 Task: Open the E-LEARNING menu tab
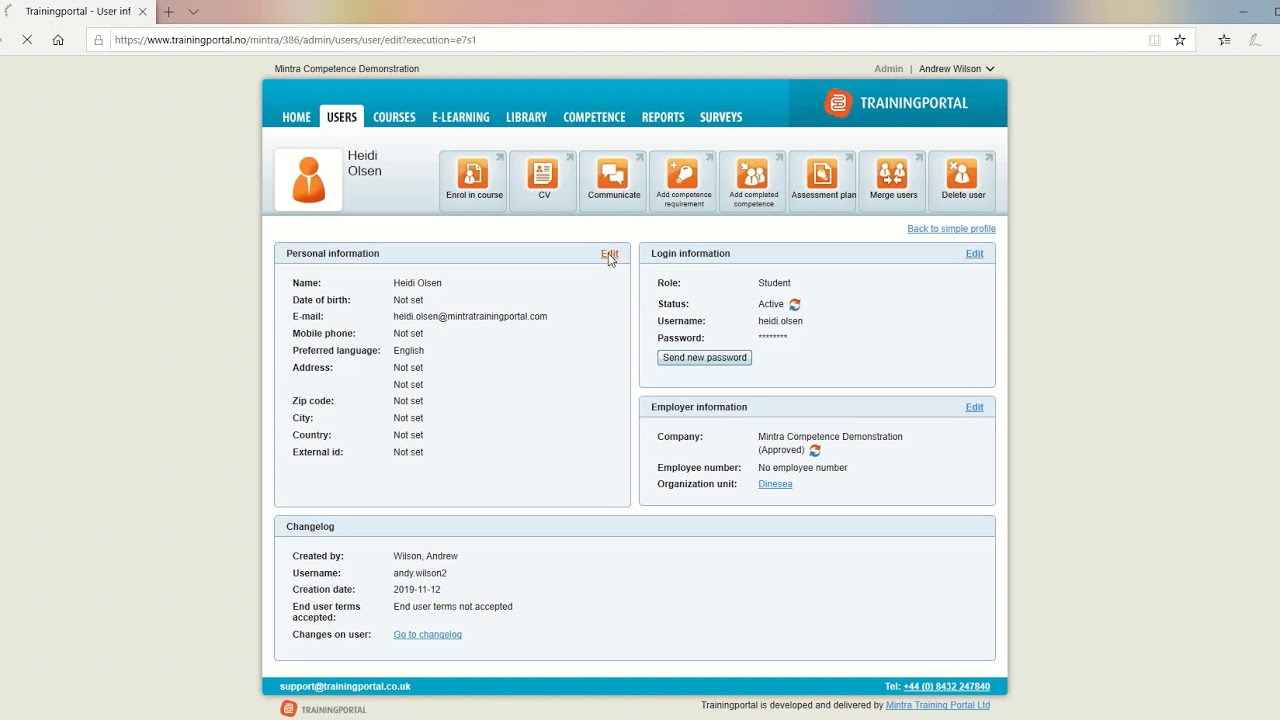[461, 117]
